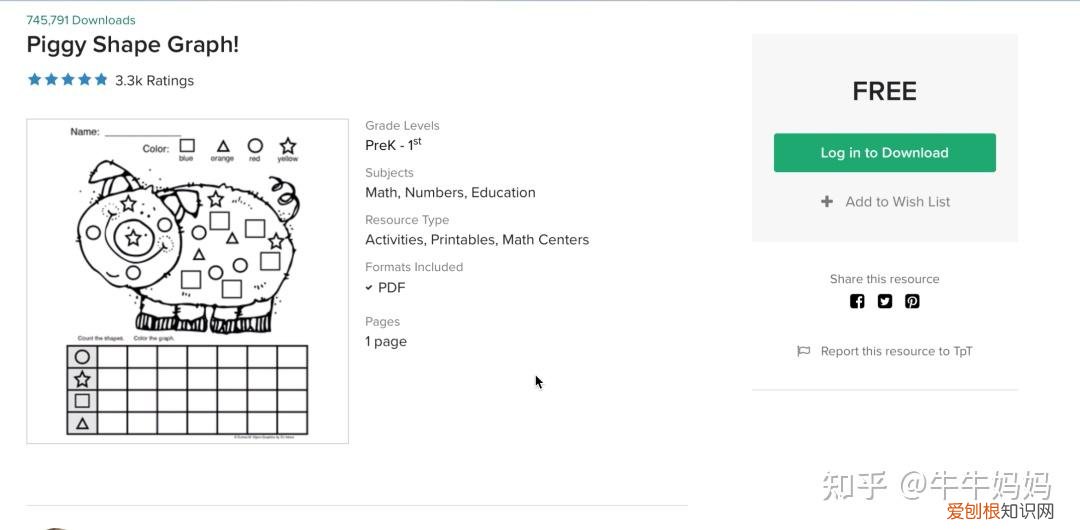Screen dimensions: 1080x530
Task: Open the Piggy Shape Graph worksheet thumbnail
Action: 187,281
